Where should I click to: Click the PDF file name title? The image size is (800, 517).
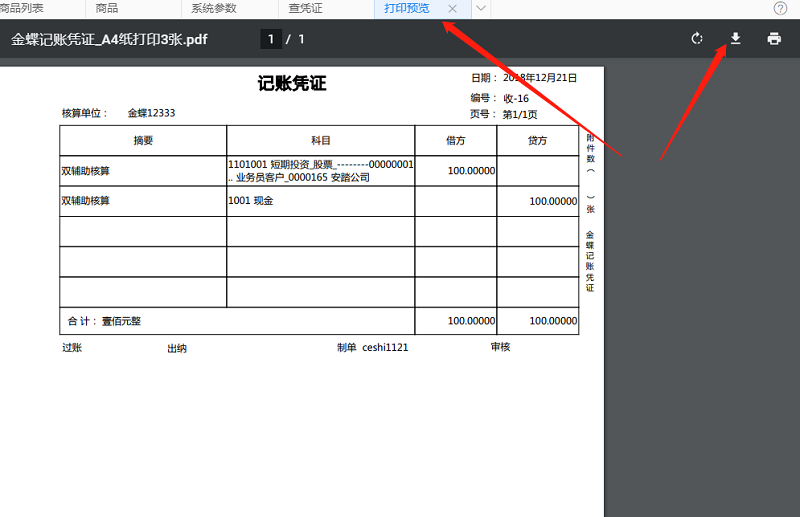[x=110, y=40]
